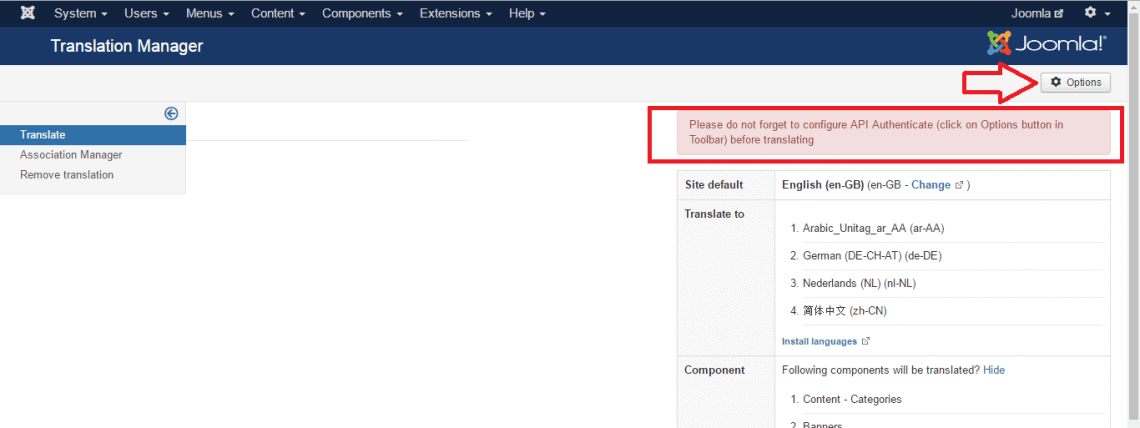Open the Joomla site link in top bar
Image resolution: width=1140 pixels, height=428 pixels.
[x=1036, y=13]
